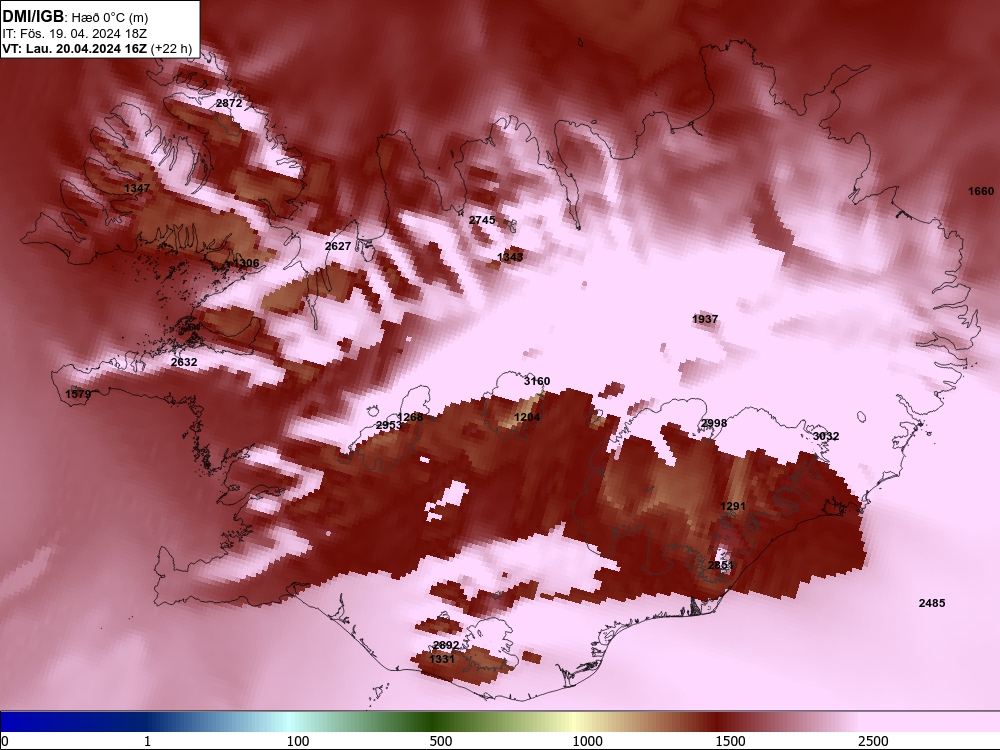1000x750 pixels.
Task: Click the map value 1306
Action: tap(246, 263)
